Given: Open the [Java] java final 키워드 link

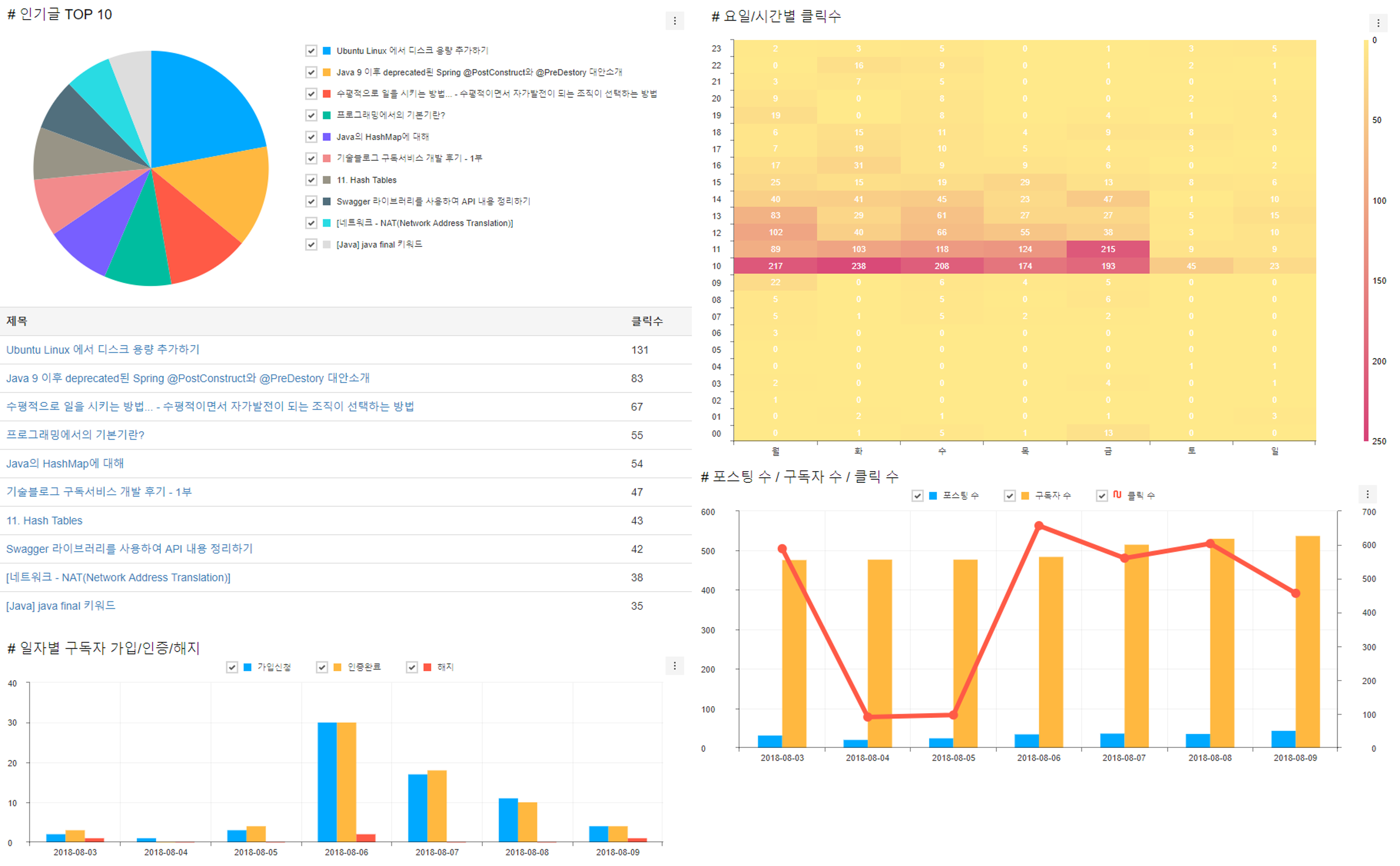Looking at the screenshot, I should pyautogui.click(x=60, y=605).
